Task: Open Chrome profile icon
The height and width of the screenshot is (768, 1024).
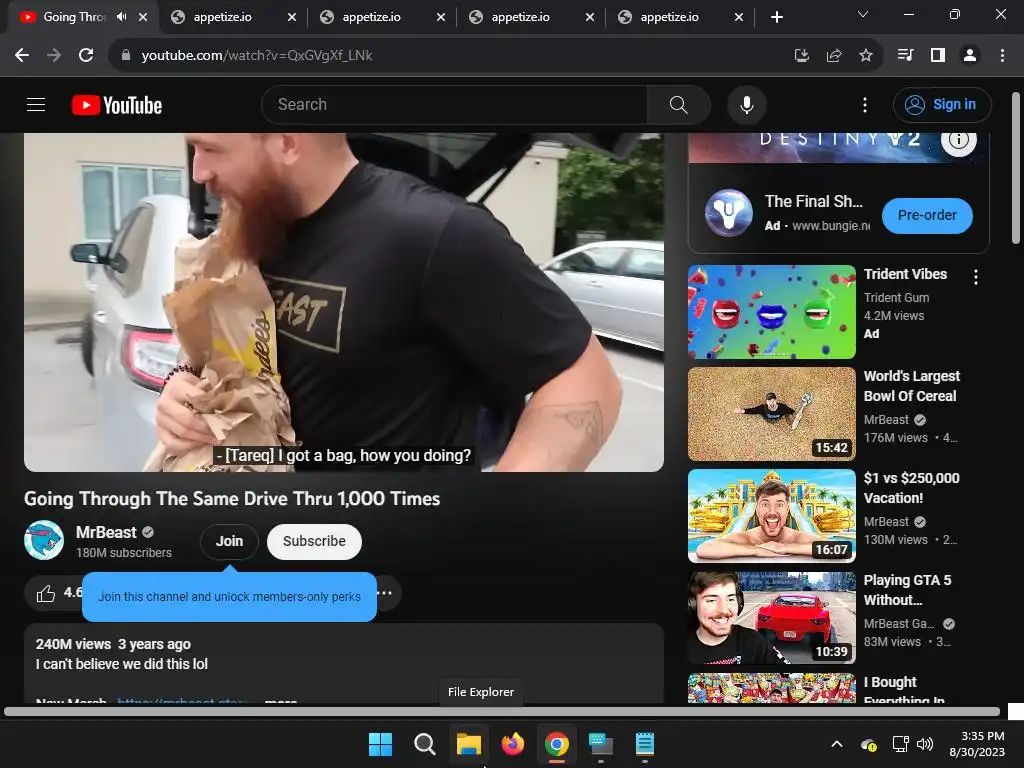Action: tap(970, 56)
